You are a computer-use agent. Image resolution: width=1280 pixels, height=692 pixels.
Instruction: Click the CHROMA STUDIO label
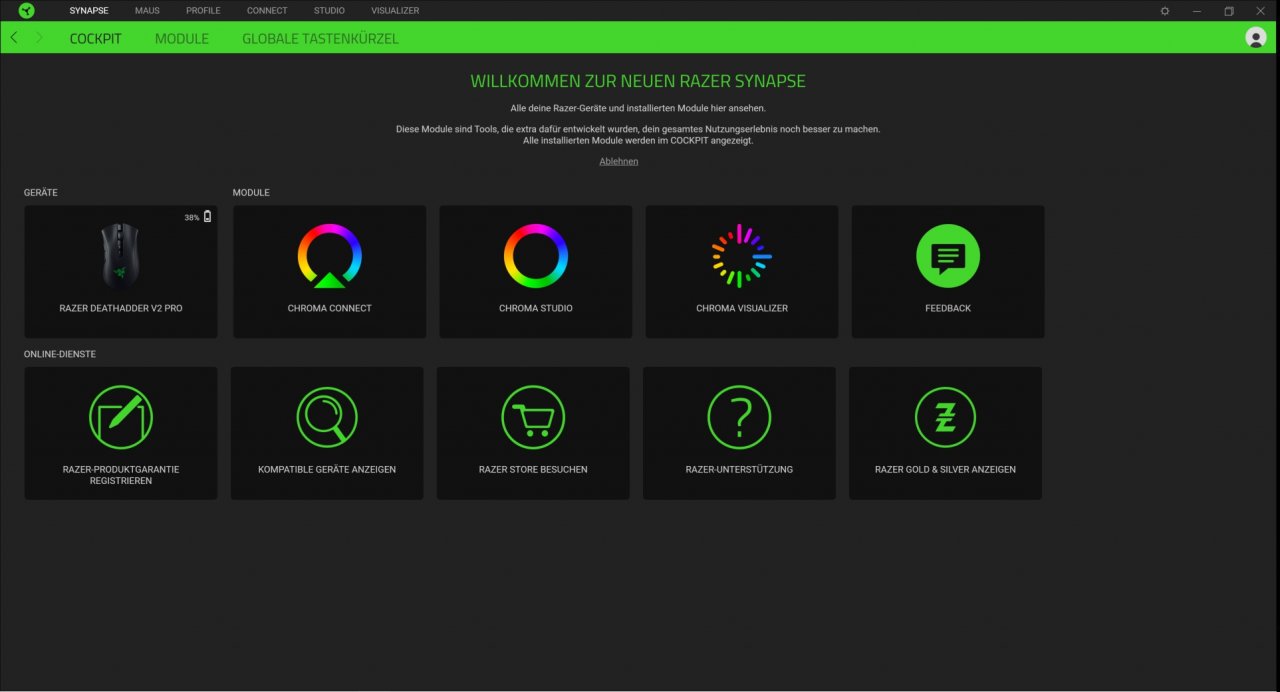click(x=536, y=308)
